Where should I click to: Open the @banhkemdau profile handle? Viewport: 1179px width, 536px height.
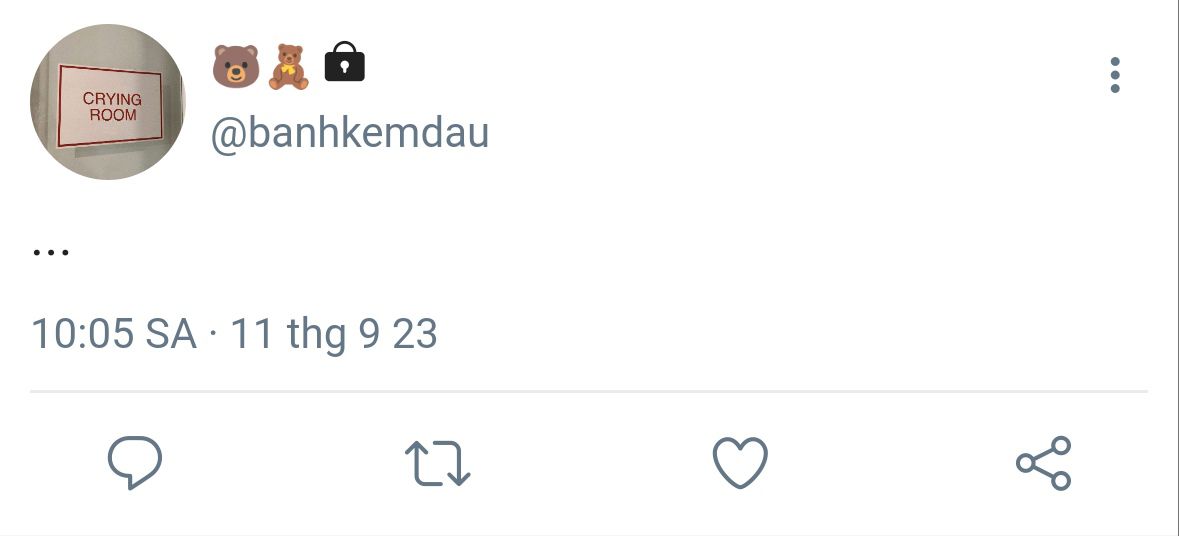tap(350, 133)
